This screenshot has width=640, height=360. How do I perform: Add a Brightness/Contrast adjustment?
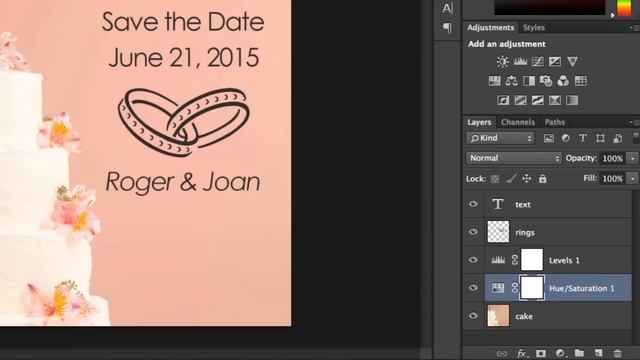point(502,62)
